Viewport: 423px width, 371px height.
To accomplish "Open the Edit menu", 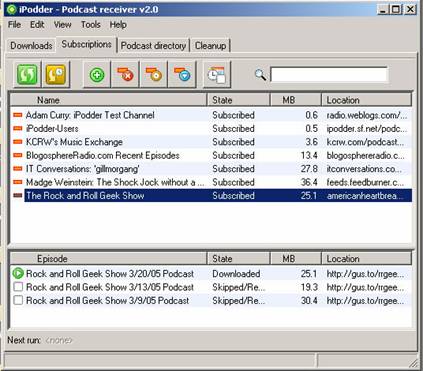I will 37,25.
